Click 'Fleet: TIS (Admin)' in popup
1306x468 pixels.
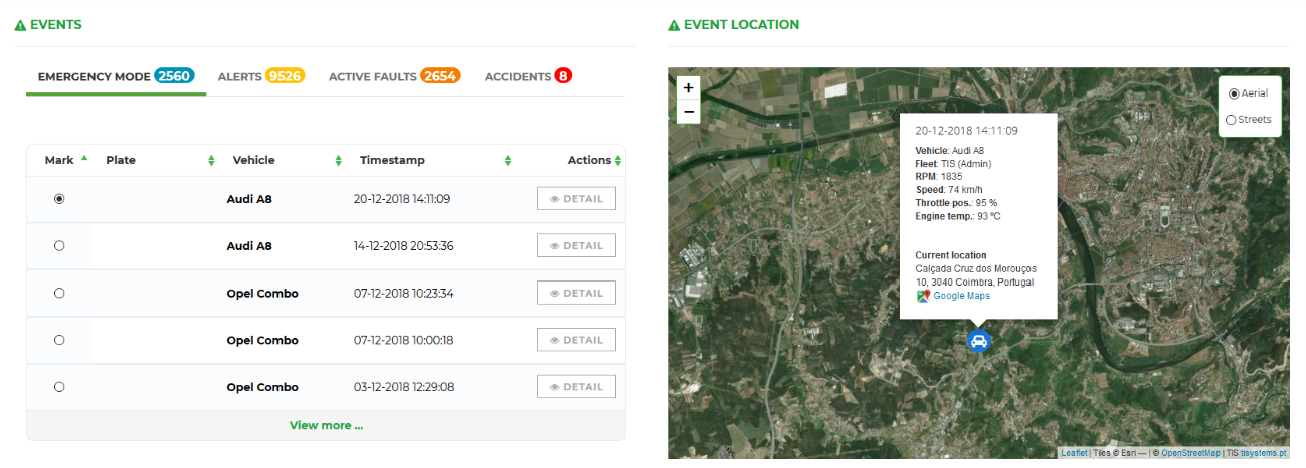click(x=954, y=163)
